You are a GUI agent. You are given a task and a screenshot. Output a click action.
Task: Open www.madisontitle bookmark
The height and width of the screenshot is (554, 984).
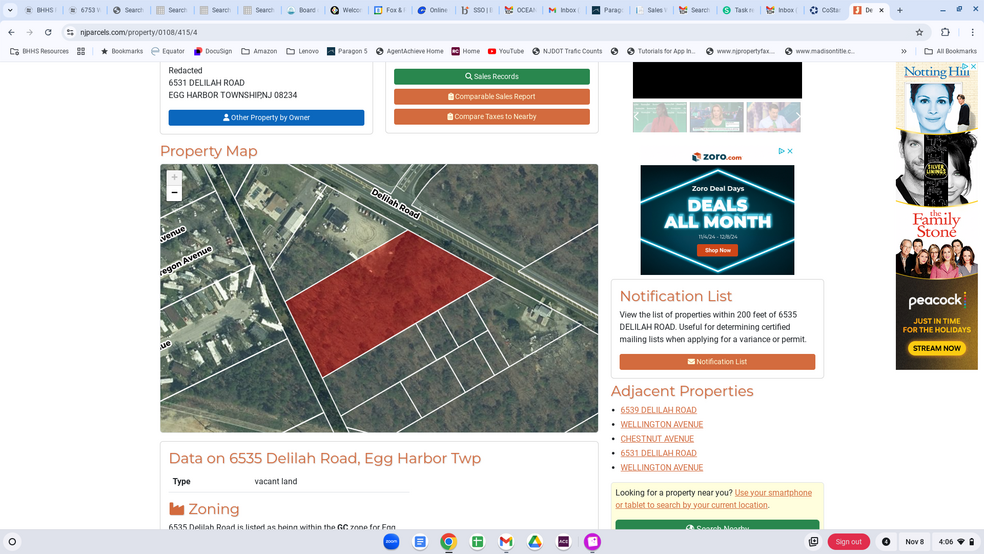click(x=820, y=51)
